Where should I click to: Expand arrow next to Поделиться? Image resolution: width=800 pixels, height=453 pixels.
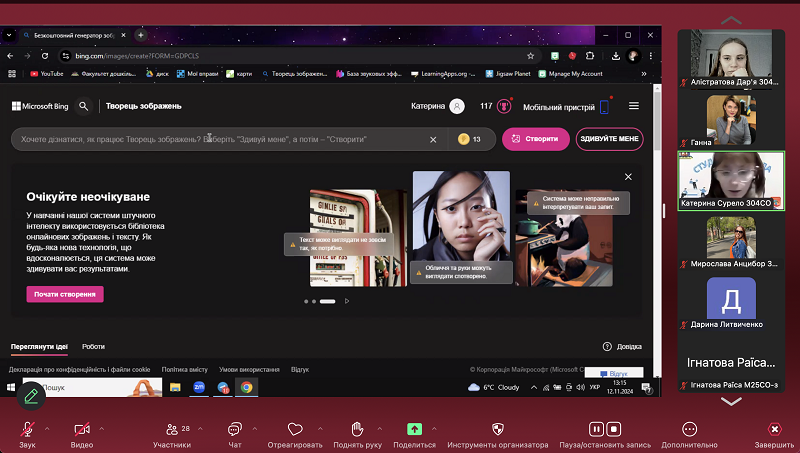click(434, 429)
